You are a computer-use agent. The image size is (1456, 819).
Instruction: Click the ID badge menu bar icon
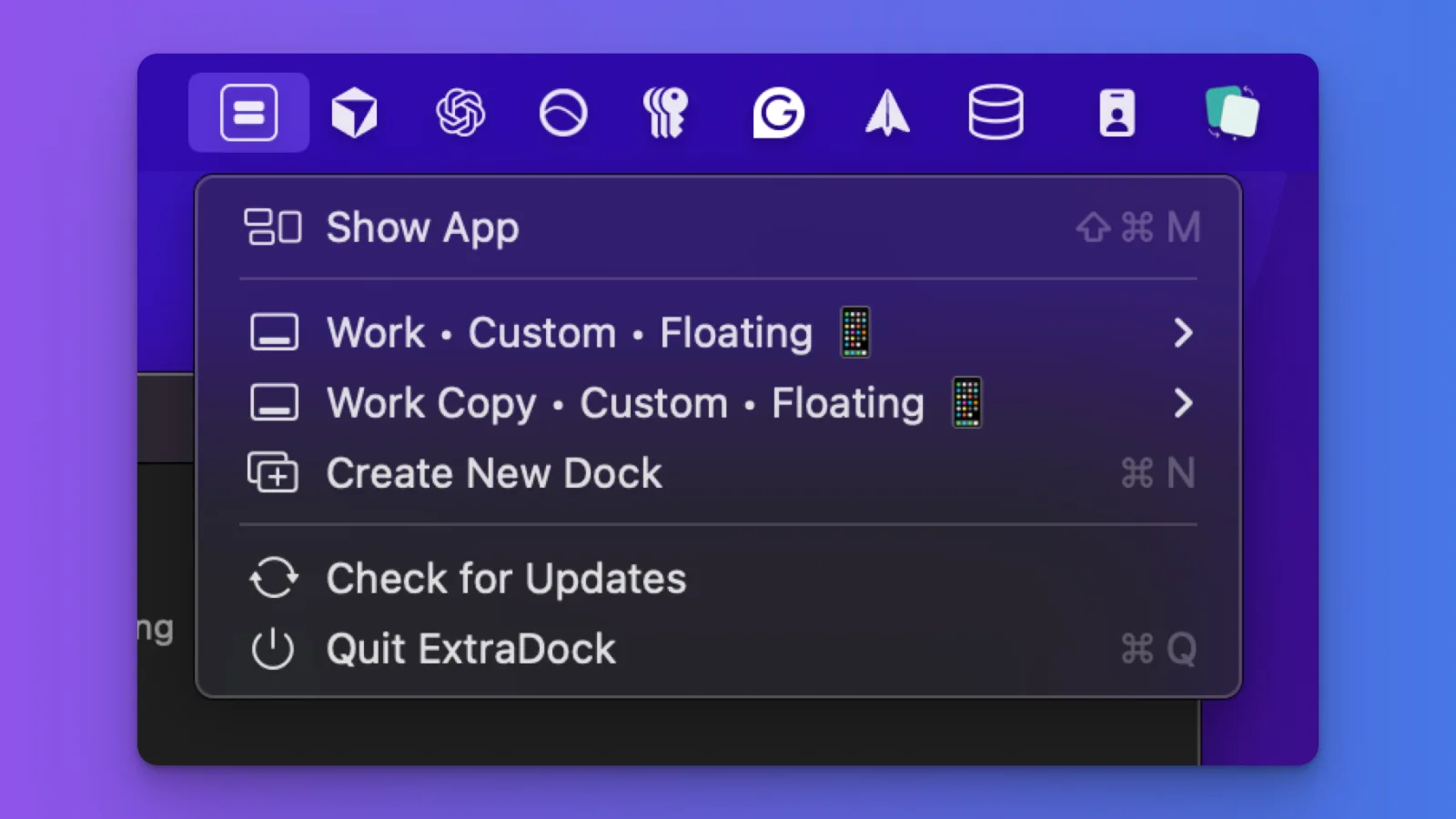pos(1117,113)
